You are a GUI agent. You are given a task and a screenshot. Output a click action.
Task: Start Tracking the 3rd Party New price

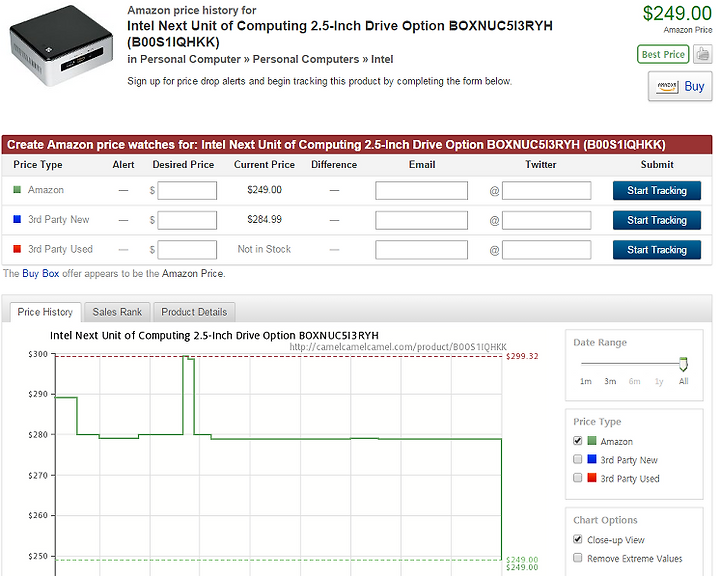click(x=657, y=220)
